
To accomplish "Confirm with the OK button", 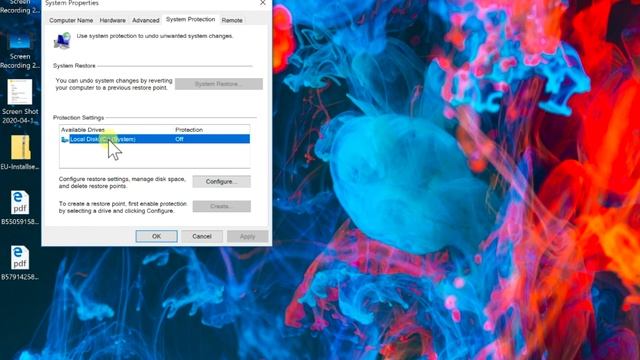I will [156, 236].
